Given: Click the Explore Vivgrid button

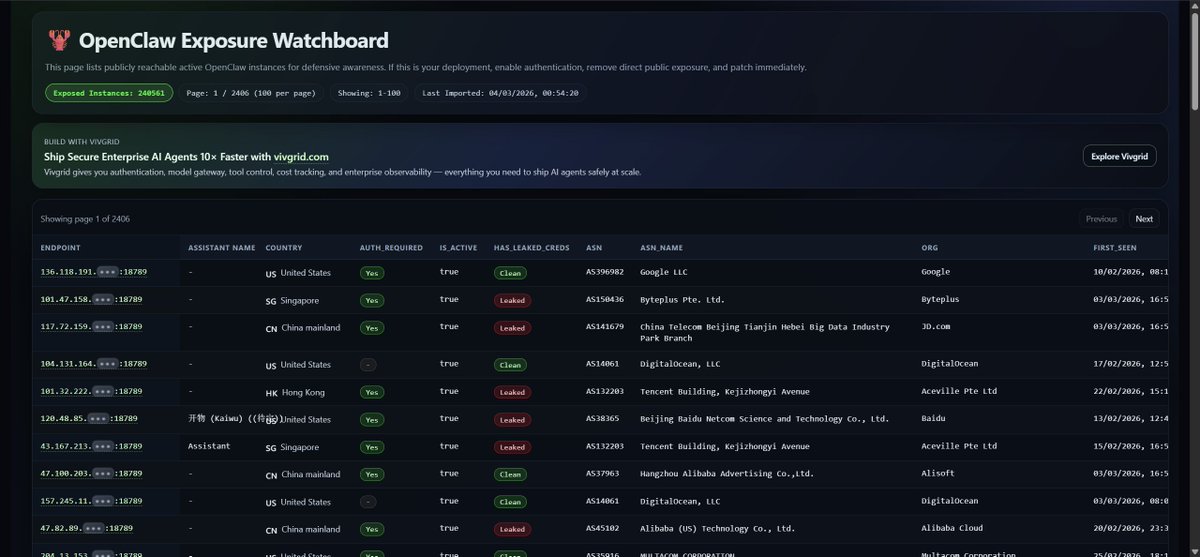Looking at the screenshot, I should (x=1120, y=156).
